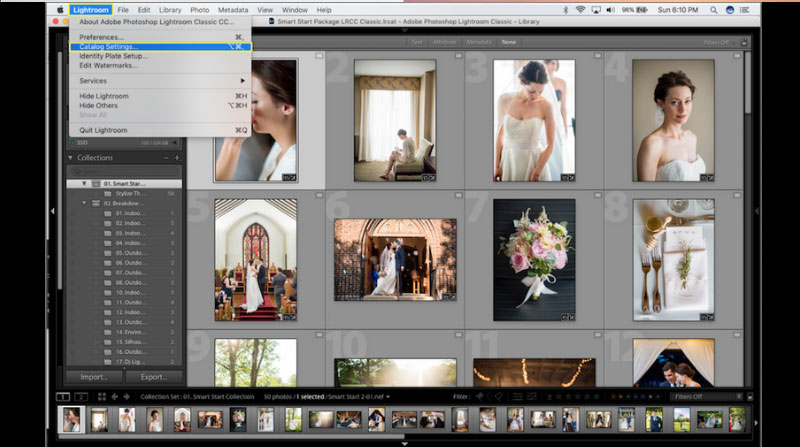Click the minus icon in Collections header

click(x=167, y=158)
